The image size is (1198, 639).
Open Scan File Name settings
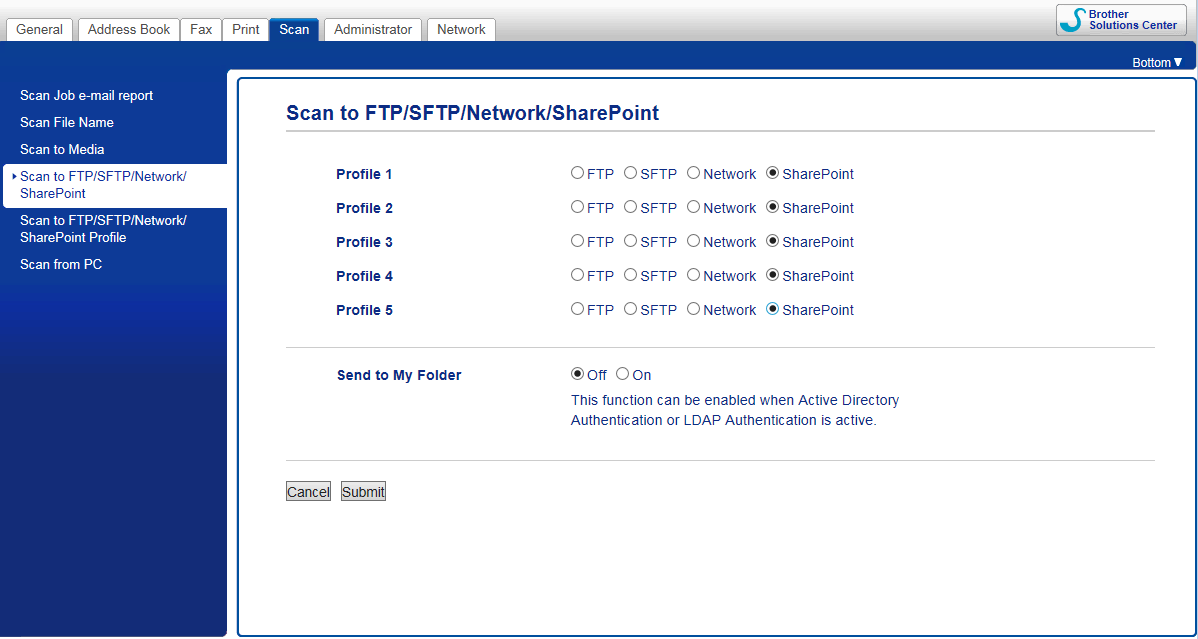66,122
